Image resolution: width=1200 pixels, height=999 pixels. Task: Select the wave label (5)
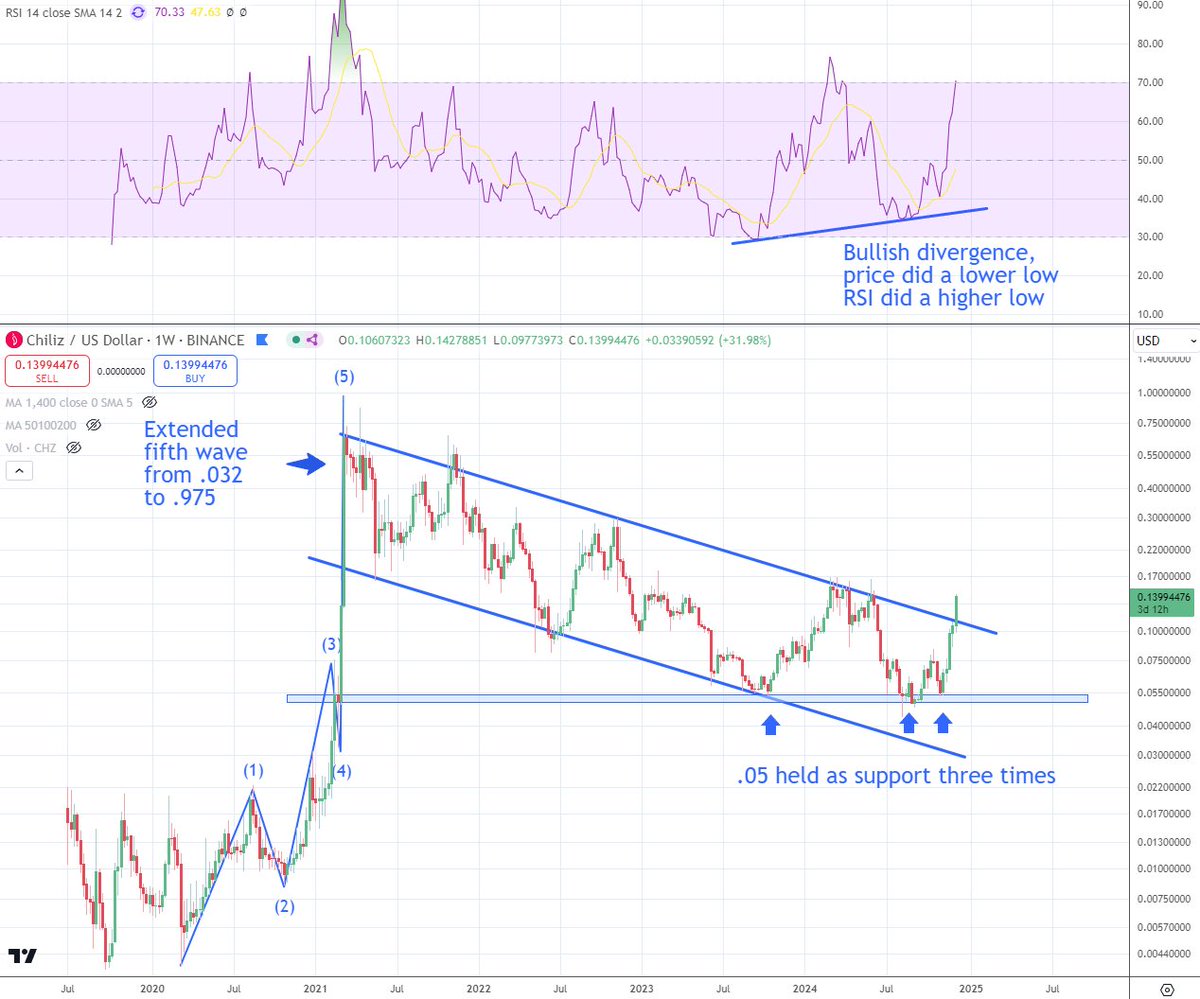344,377
